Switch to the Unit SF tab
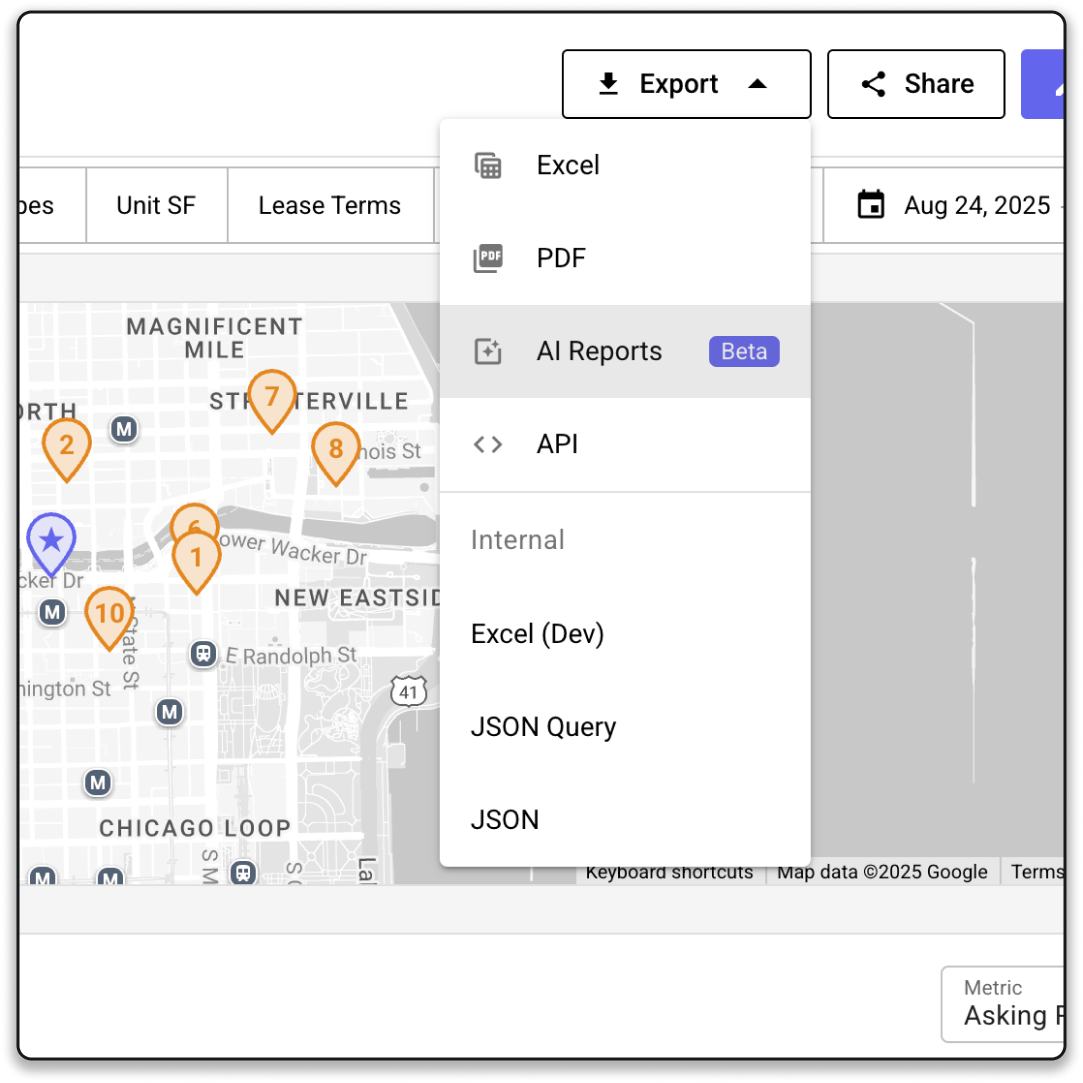1083x1083 pixels. (x=156, y=205)
